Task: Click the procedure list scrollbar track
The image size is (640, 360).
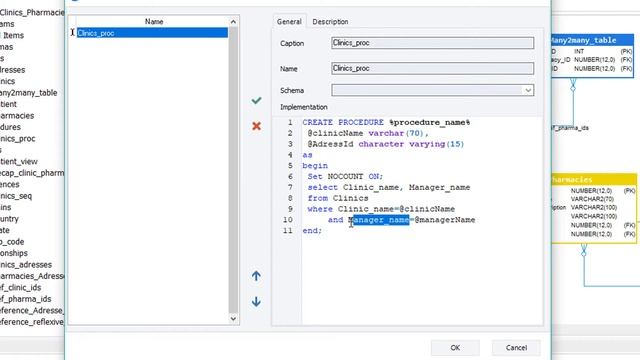Action: 233,170
